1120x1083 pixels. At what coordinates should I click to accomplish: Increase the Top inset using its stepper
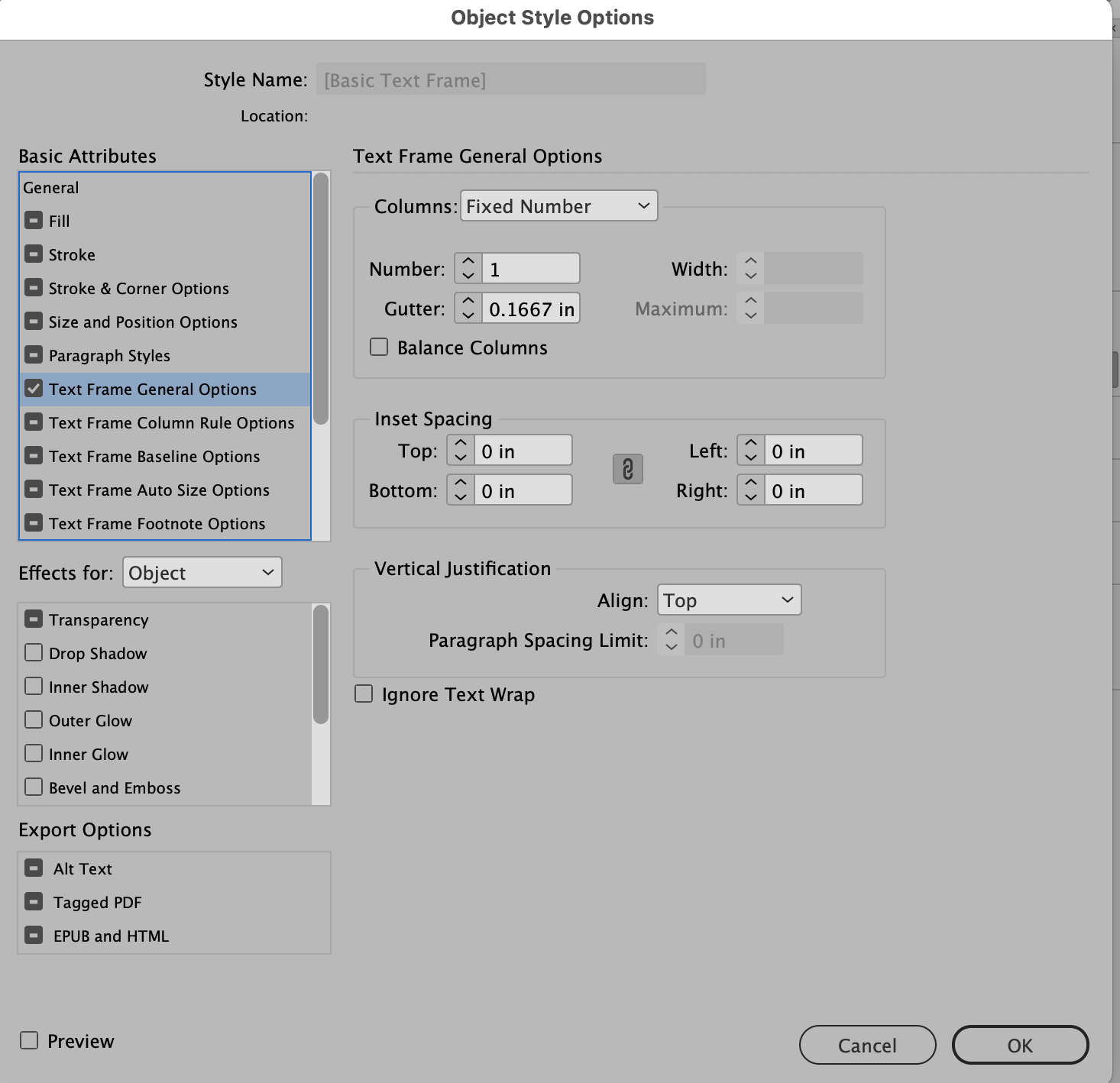tap(459, 444)
